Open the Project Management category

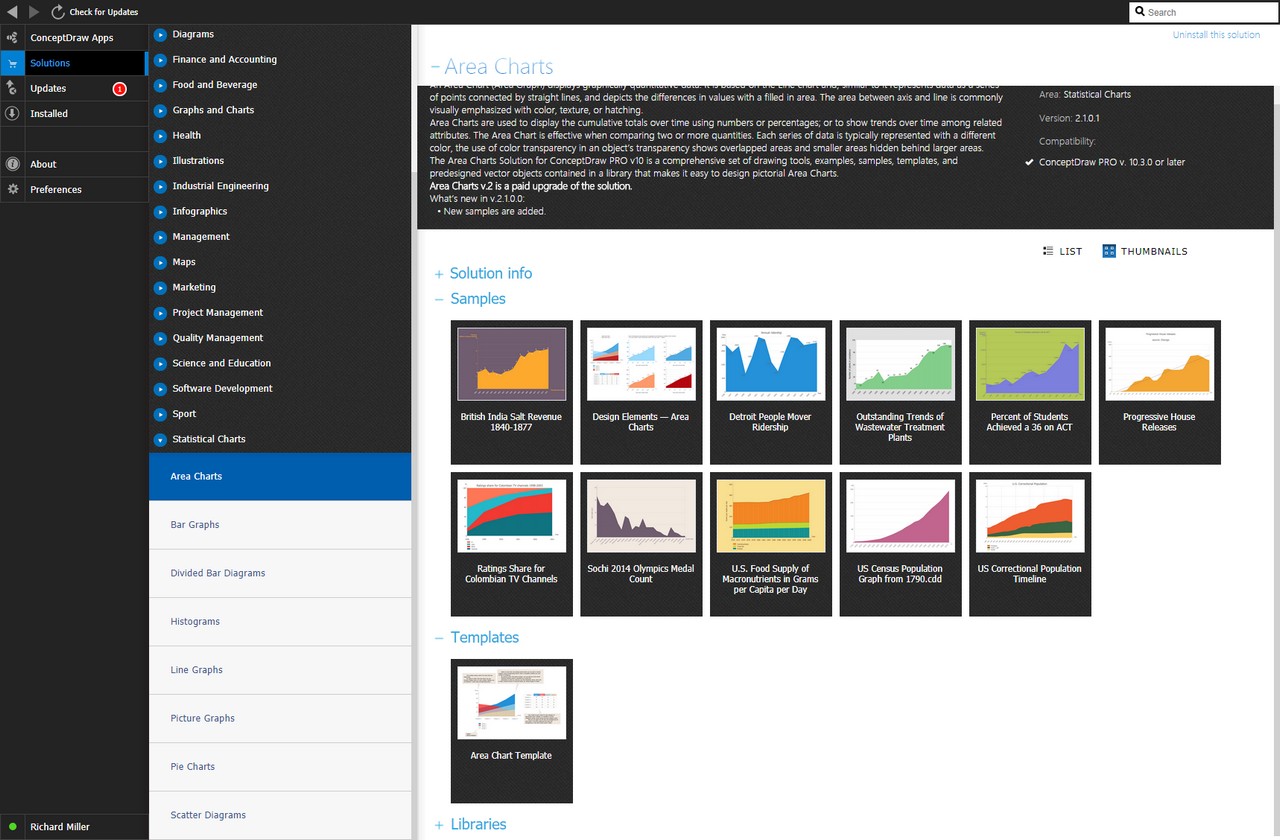click(x=217, y=313)
